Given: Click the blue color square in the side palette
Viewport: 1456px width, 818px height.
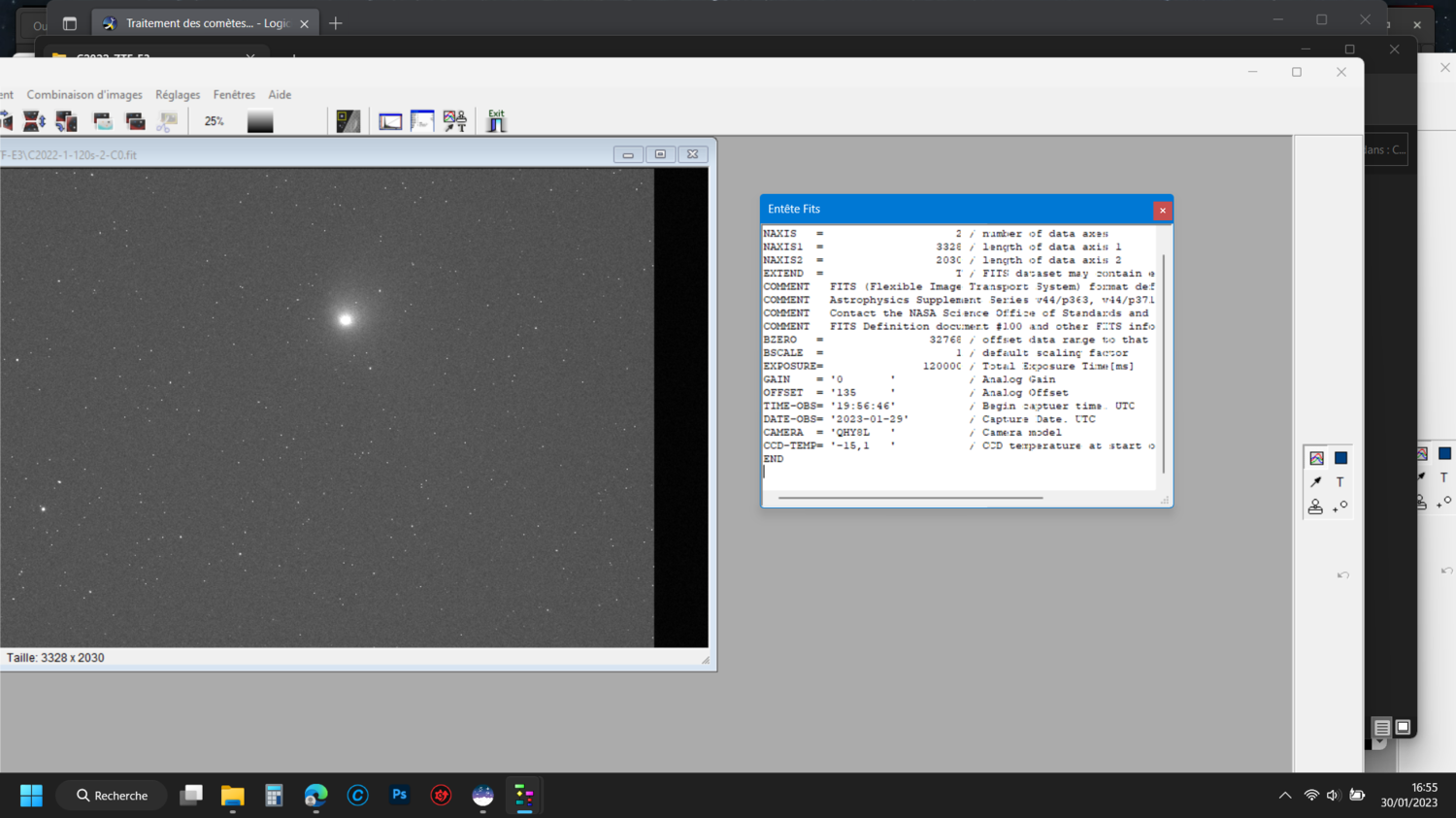Looking at the screenshot, I should click(1340, 458).
